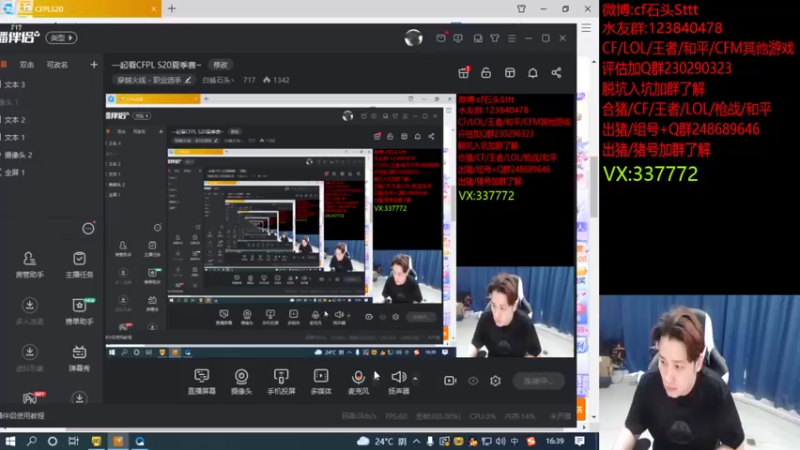Open Task View on the taskbar
The image size is (800, 450).
(x=73, y=441)
